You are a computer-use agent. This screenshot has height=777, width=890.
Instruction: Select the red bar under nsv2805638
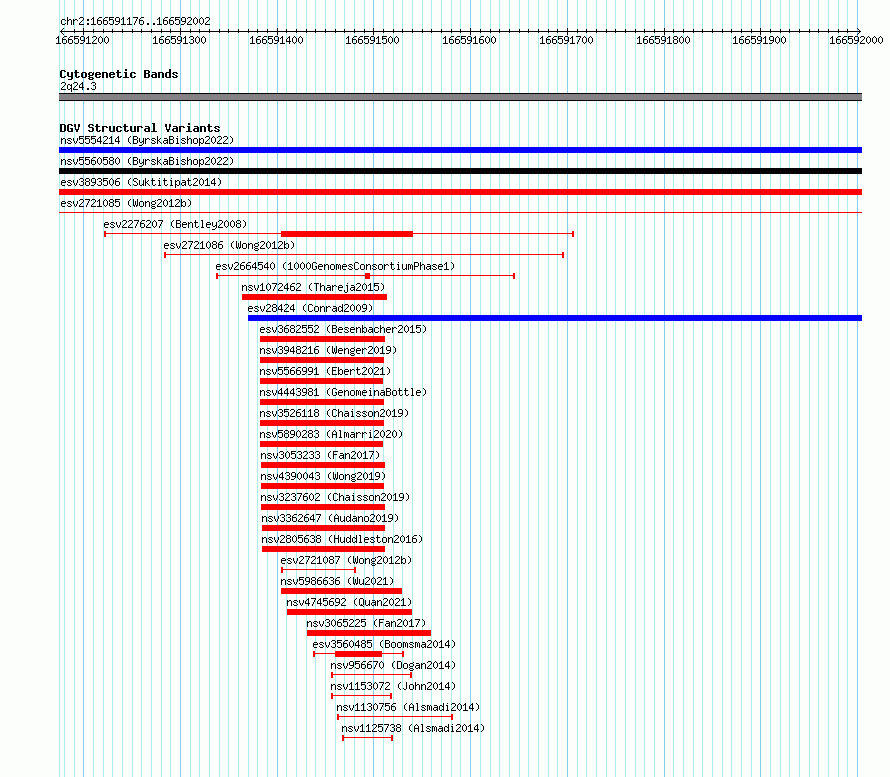(x=324, y=549)
